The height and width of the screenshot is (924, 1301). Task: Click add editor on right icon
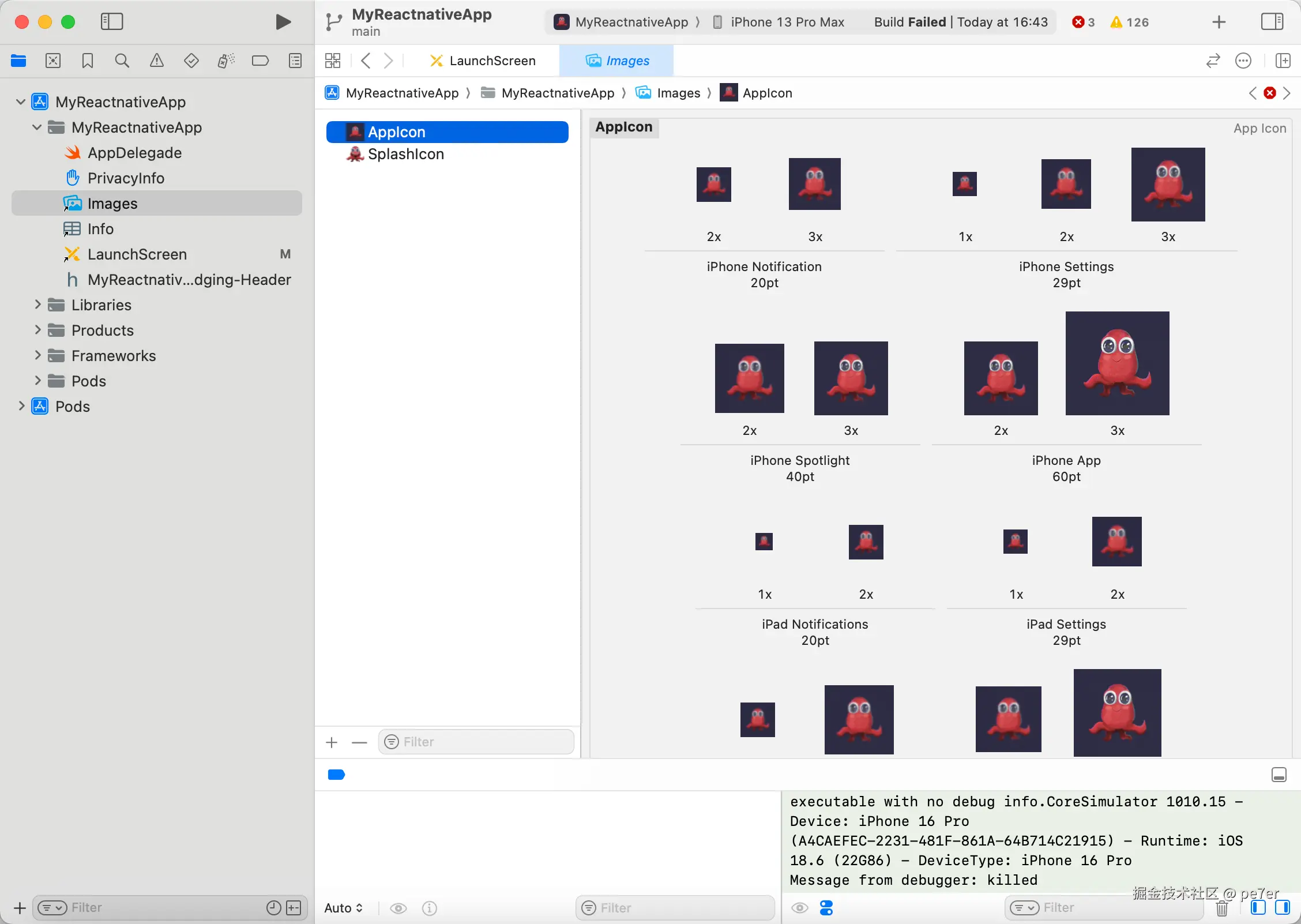click(x=1283, y=61)
